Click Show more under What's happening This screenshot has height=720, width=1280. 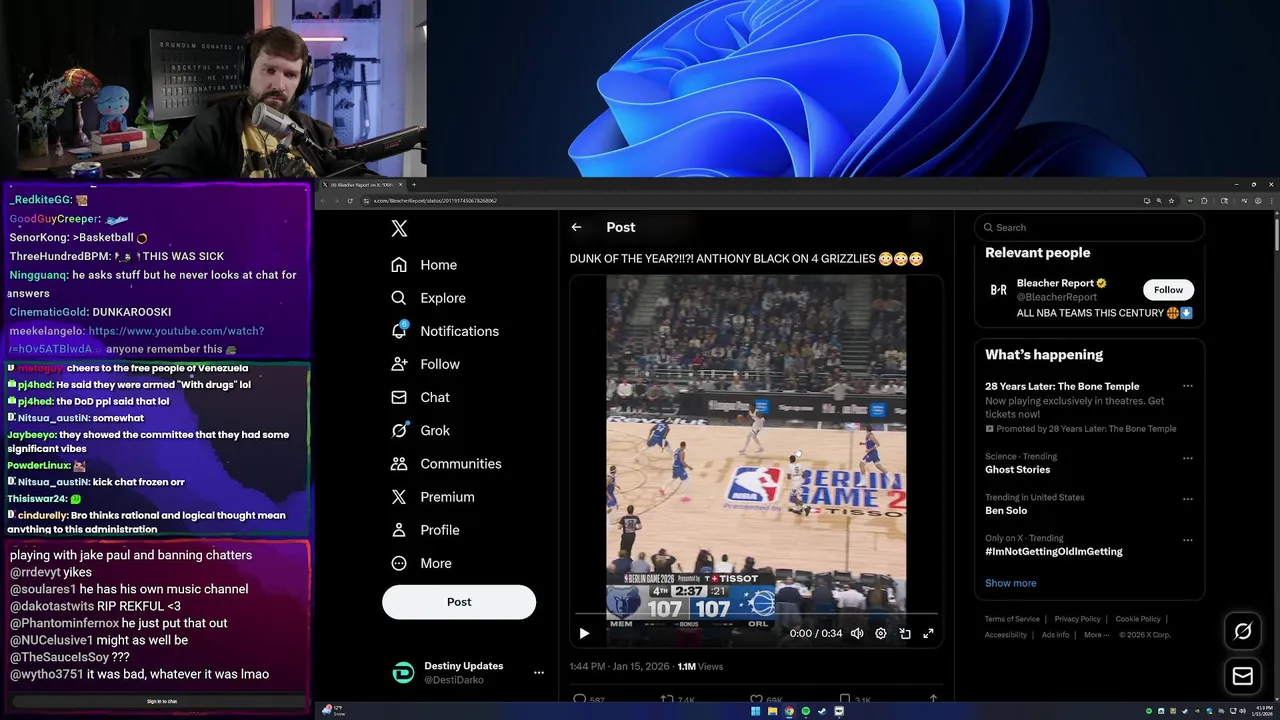(x=1011, y=583)
